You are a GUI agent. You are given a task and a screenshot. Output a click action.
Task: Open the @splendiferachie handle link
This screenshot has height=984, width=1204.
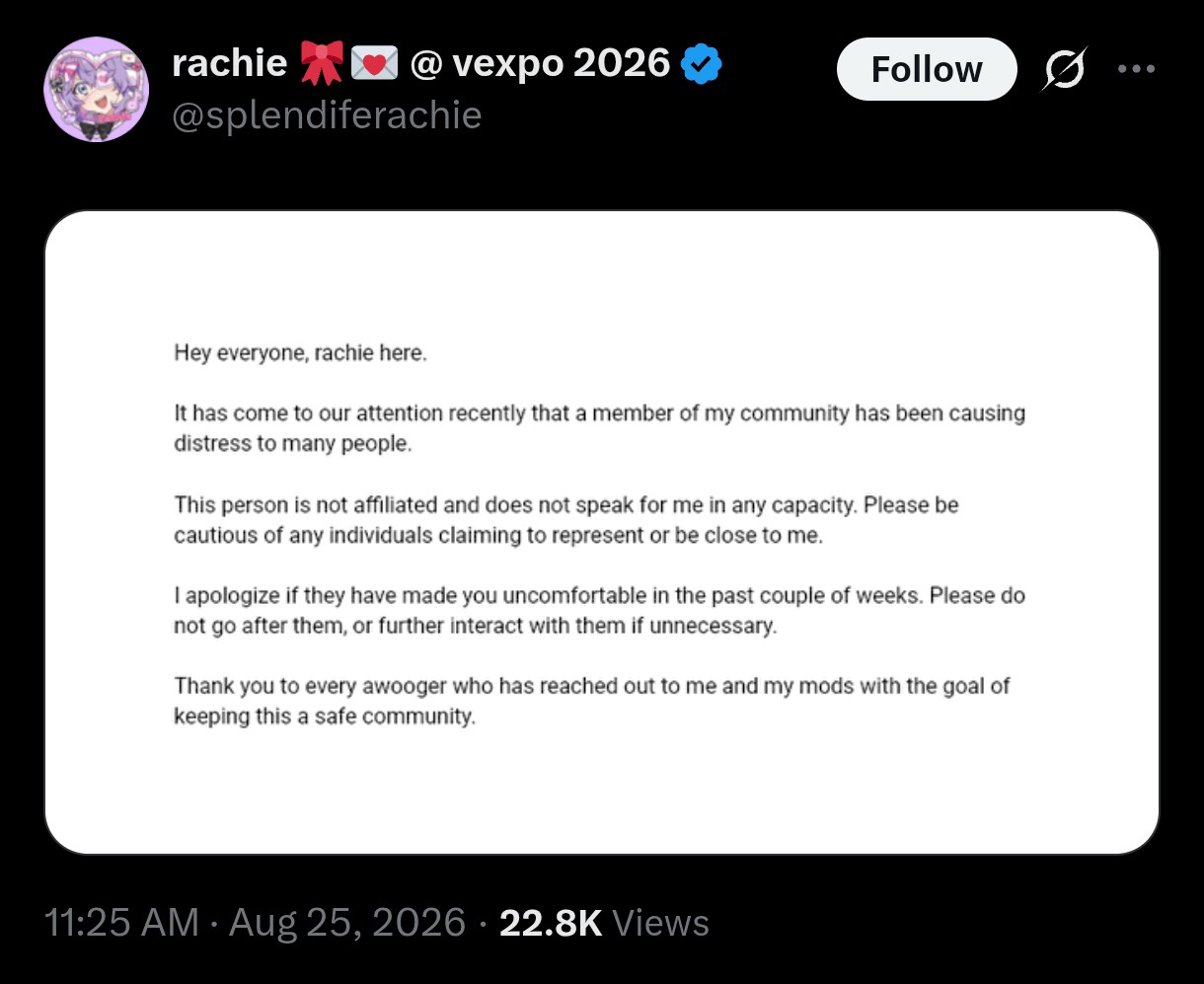point(327,115)
